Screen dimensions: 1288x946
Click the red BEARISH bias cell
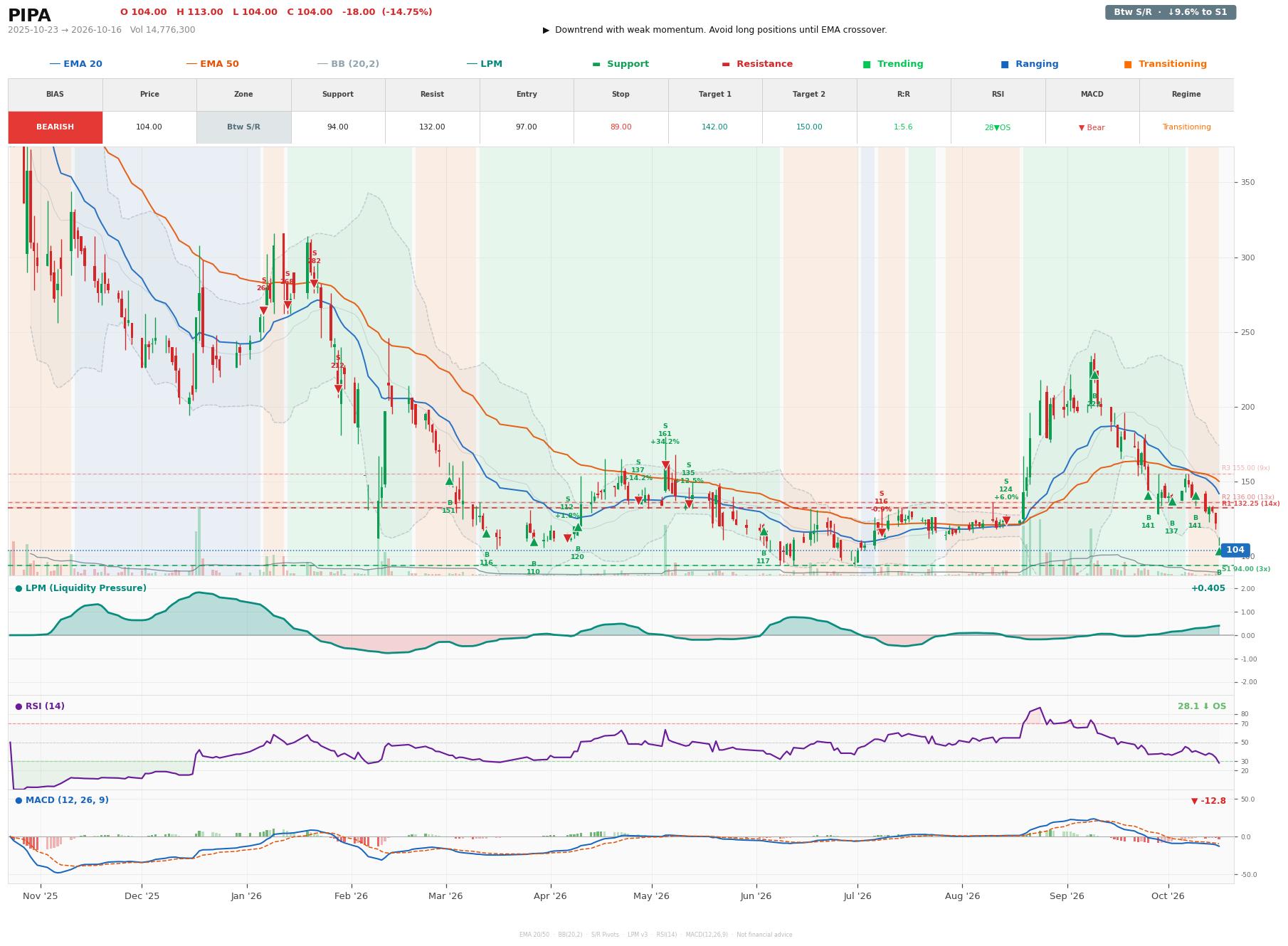(56, 127)
